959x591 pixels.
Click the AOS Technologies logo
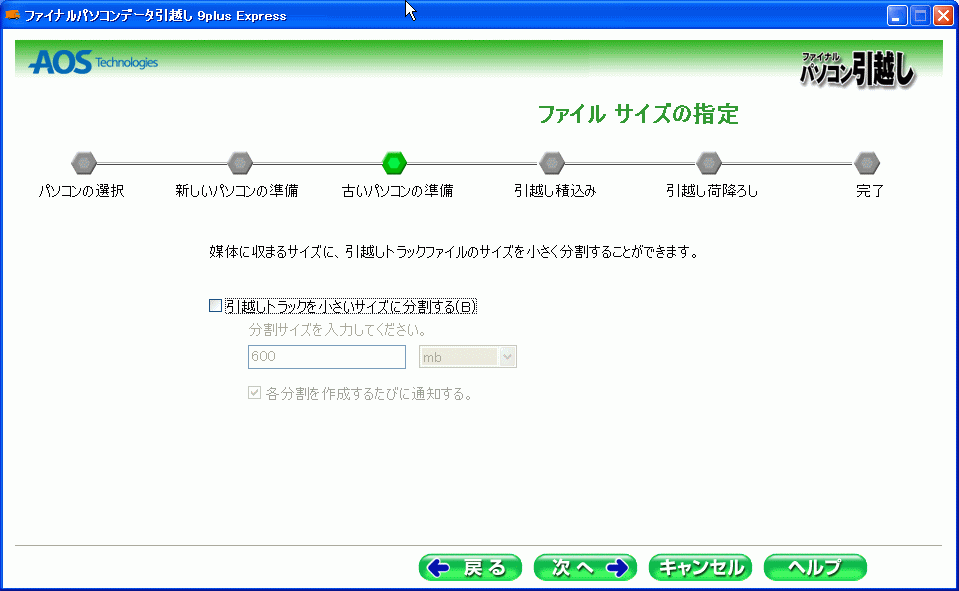click(93, 63)
